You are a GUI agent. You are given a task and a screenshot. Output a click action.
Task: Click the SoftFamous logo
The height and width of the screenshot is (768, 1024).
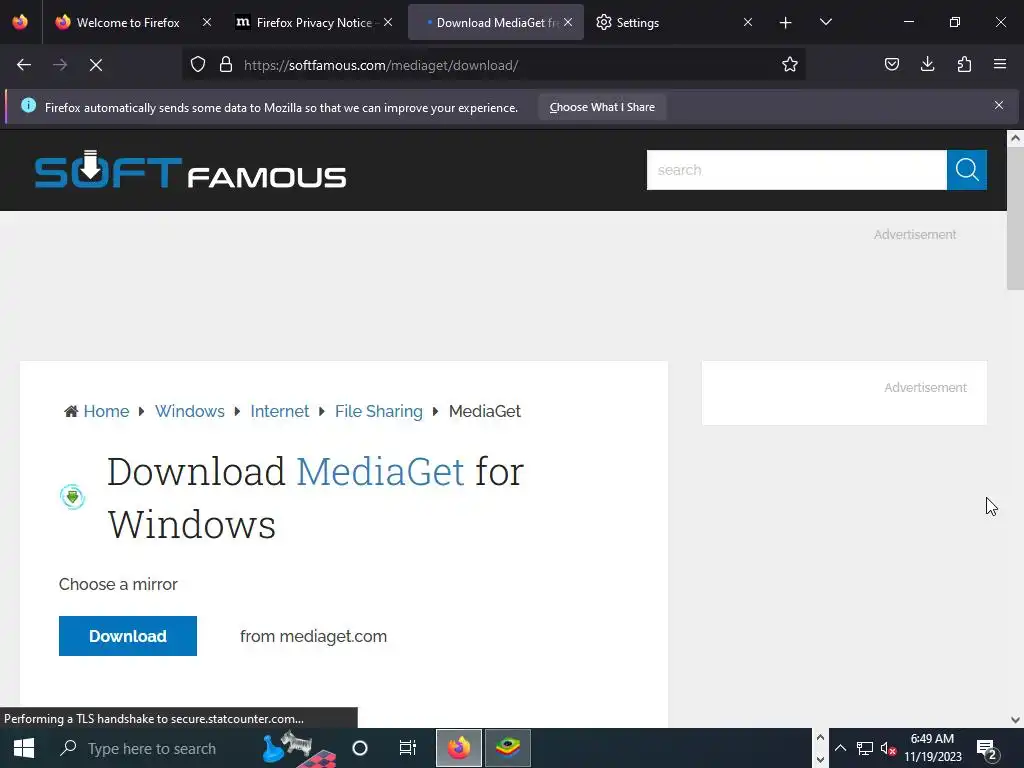coord(190,170)
